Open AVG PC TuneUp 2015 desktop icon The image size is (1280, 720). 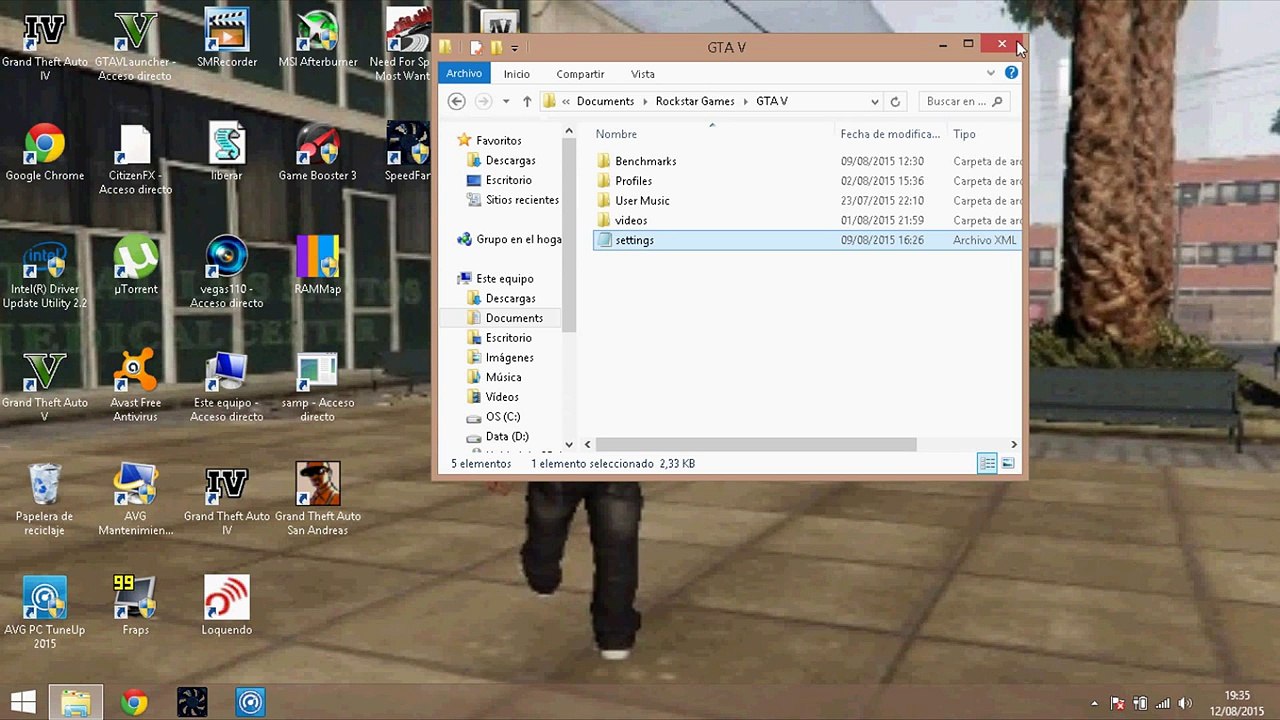45,613
